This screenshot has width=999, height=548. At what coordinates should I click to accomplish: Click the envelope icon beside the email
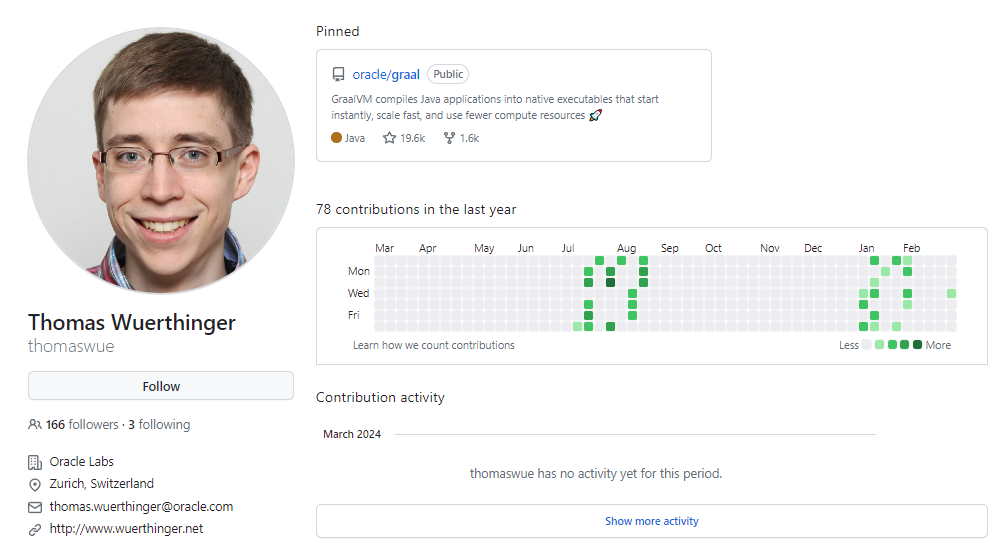click(x=35, y=507)
